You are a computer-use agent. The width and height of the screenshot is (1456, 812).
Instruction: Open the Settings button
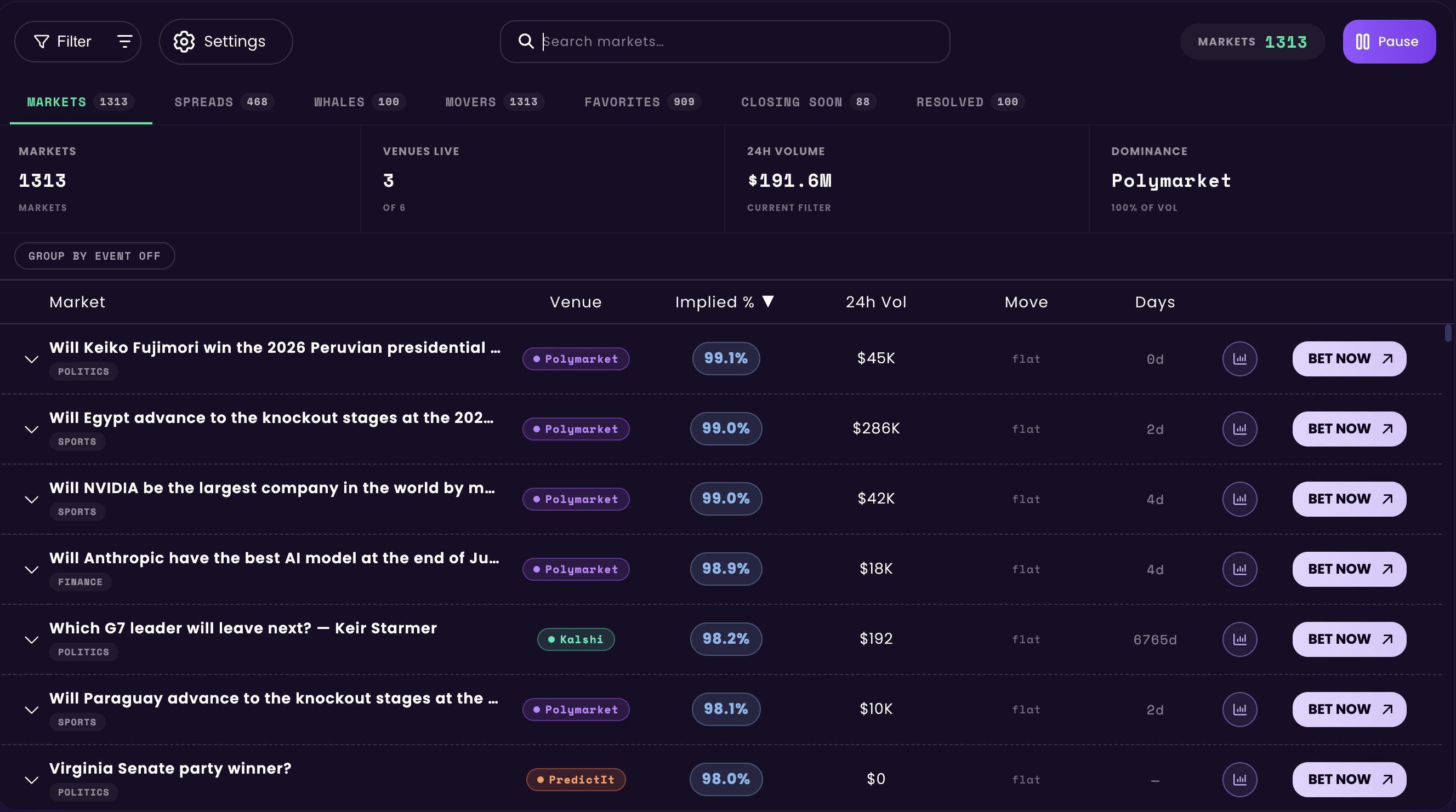225,41
